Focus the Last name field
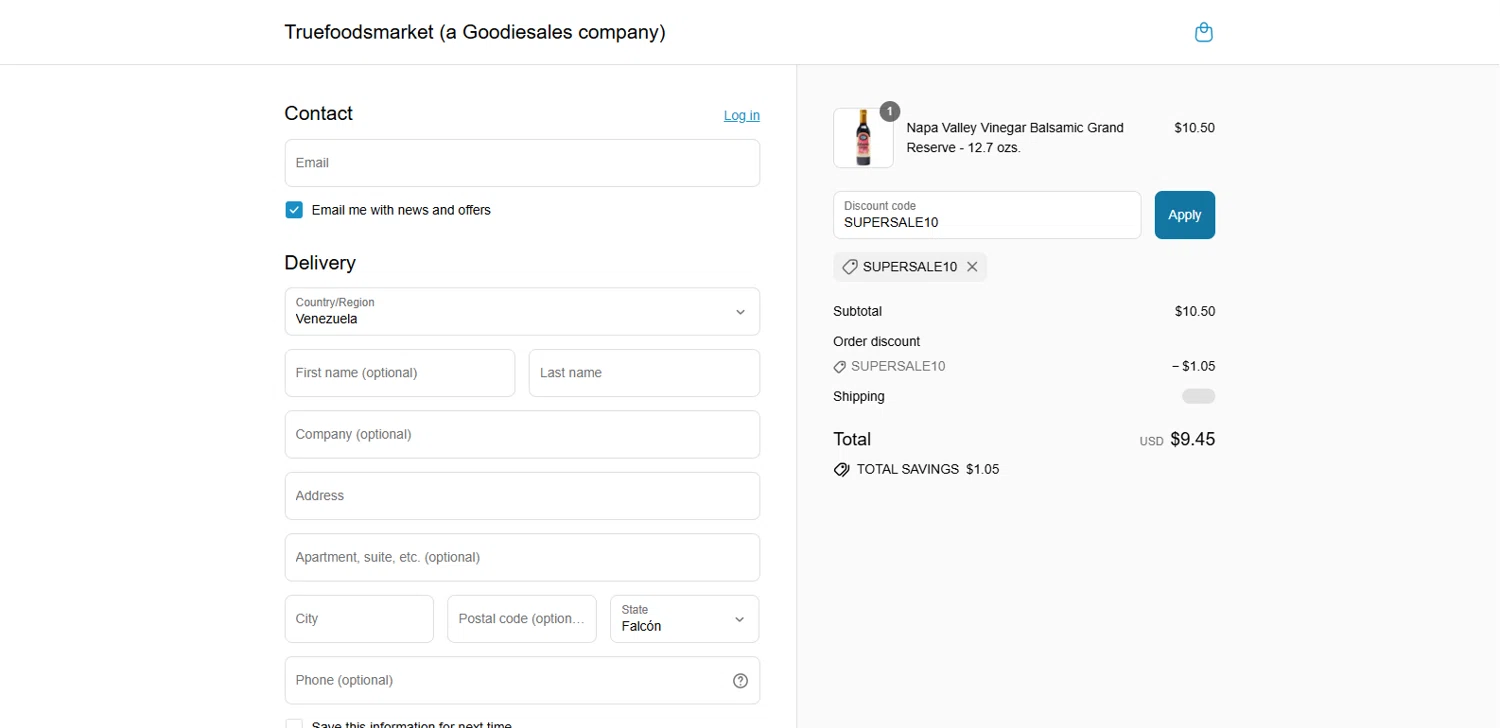 coord(644,373)
